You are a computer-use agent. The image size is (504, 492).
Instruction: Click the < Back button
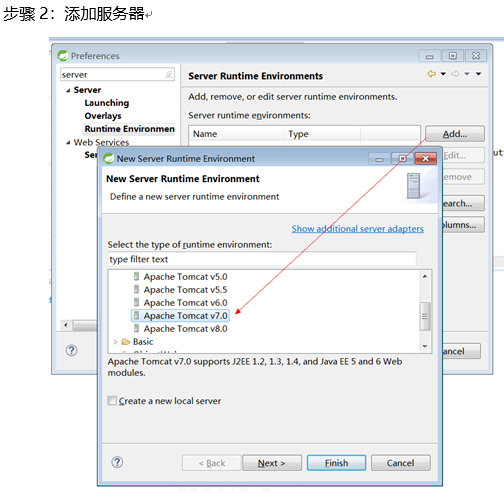coord(212,463)
